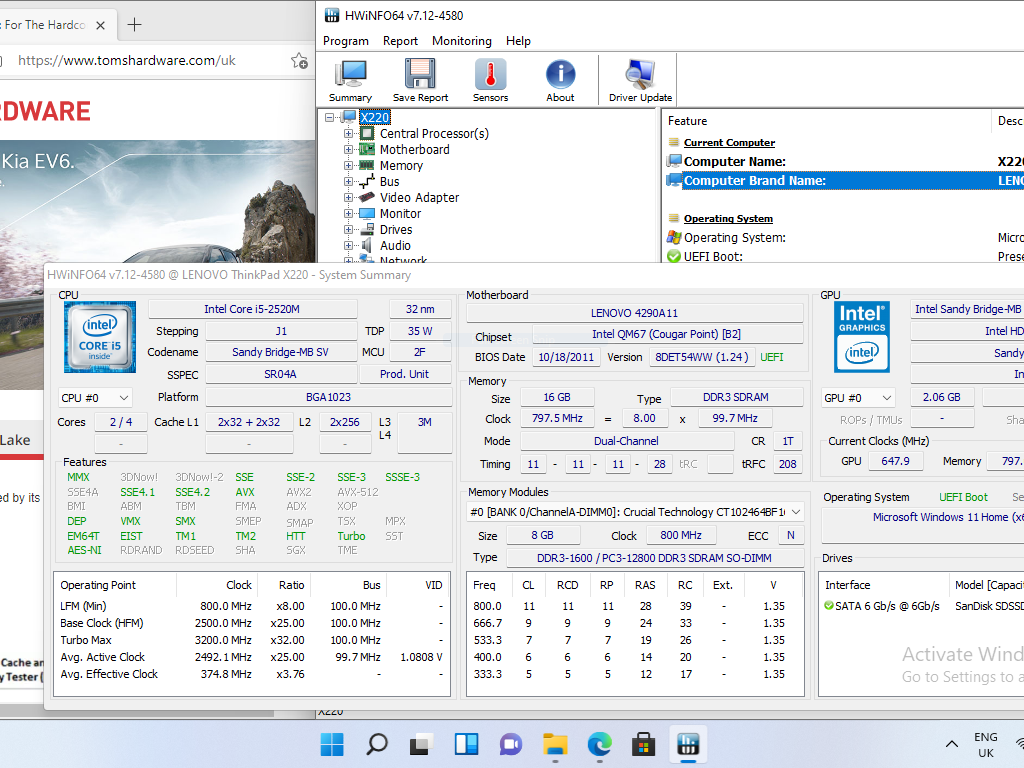
Task: Open Microsoft Edge from the taskbar
Action: (x=599, y=745)
